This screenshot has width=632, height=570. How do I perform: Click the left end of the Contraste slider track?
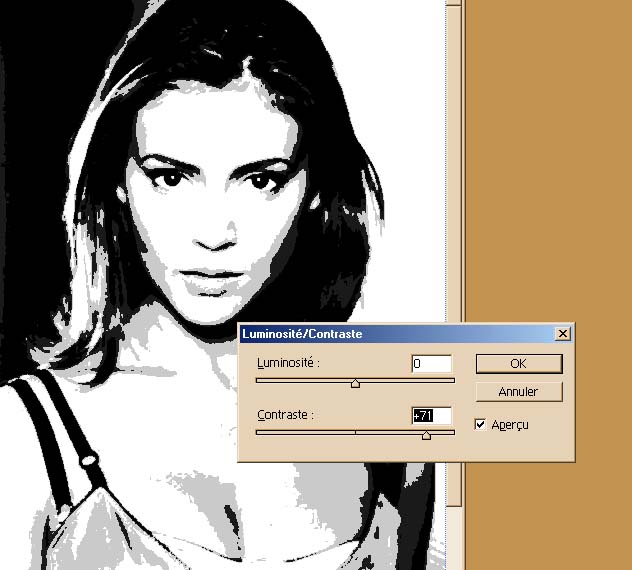[x=259, y=432]
